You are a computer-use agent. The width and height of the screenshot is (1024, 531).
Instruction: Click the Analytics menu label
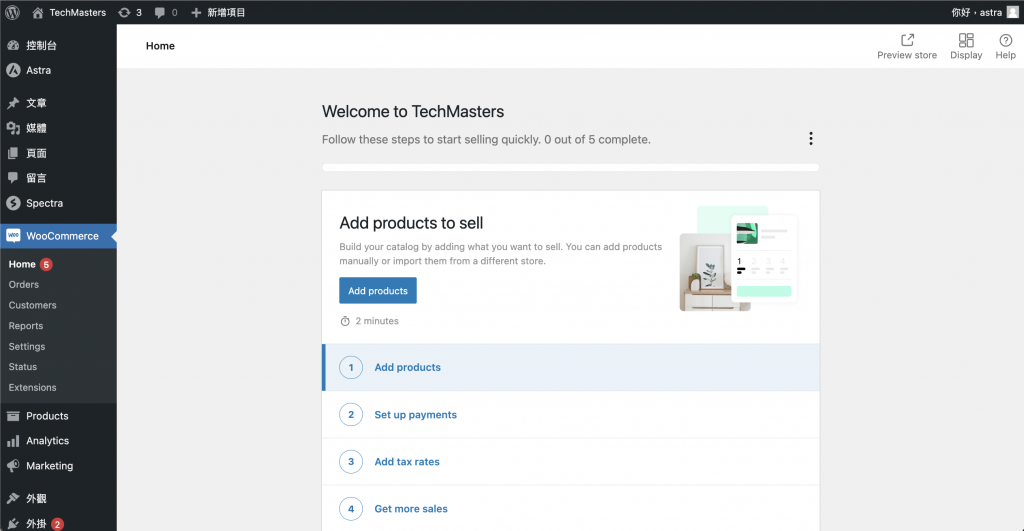pos(48,441)
